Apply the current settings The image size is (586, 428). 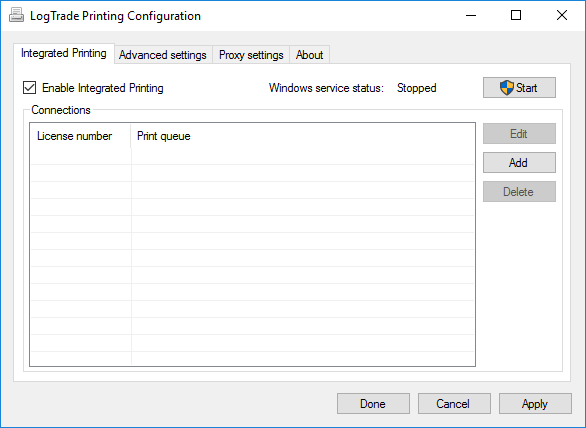535,404
